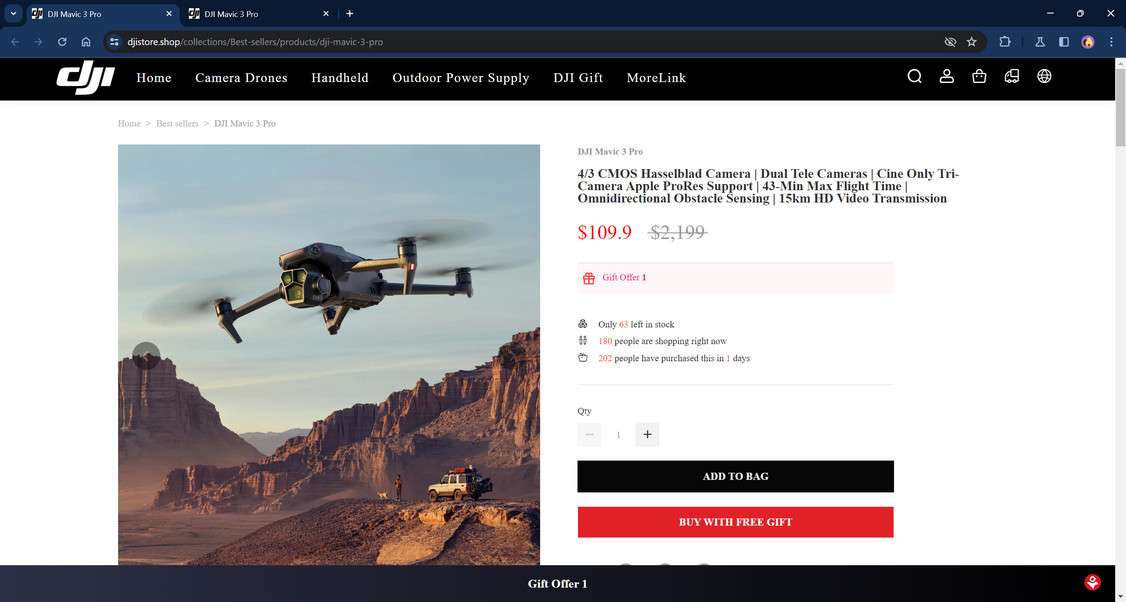Screen dimensions: 1126x602
Task: Click the crossed-out $2,199 price
Action: click(678, 232)
